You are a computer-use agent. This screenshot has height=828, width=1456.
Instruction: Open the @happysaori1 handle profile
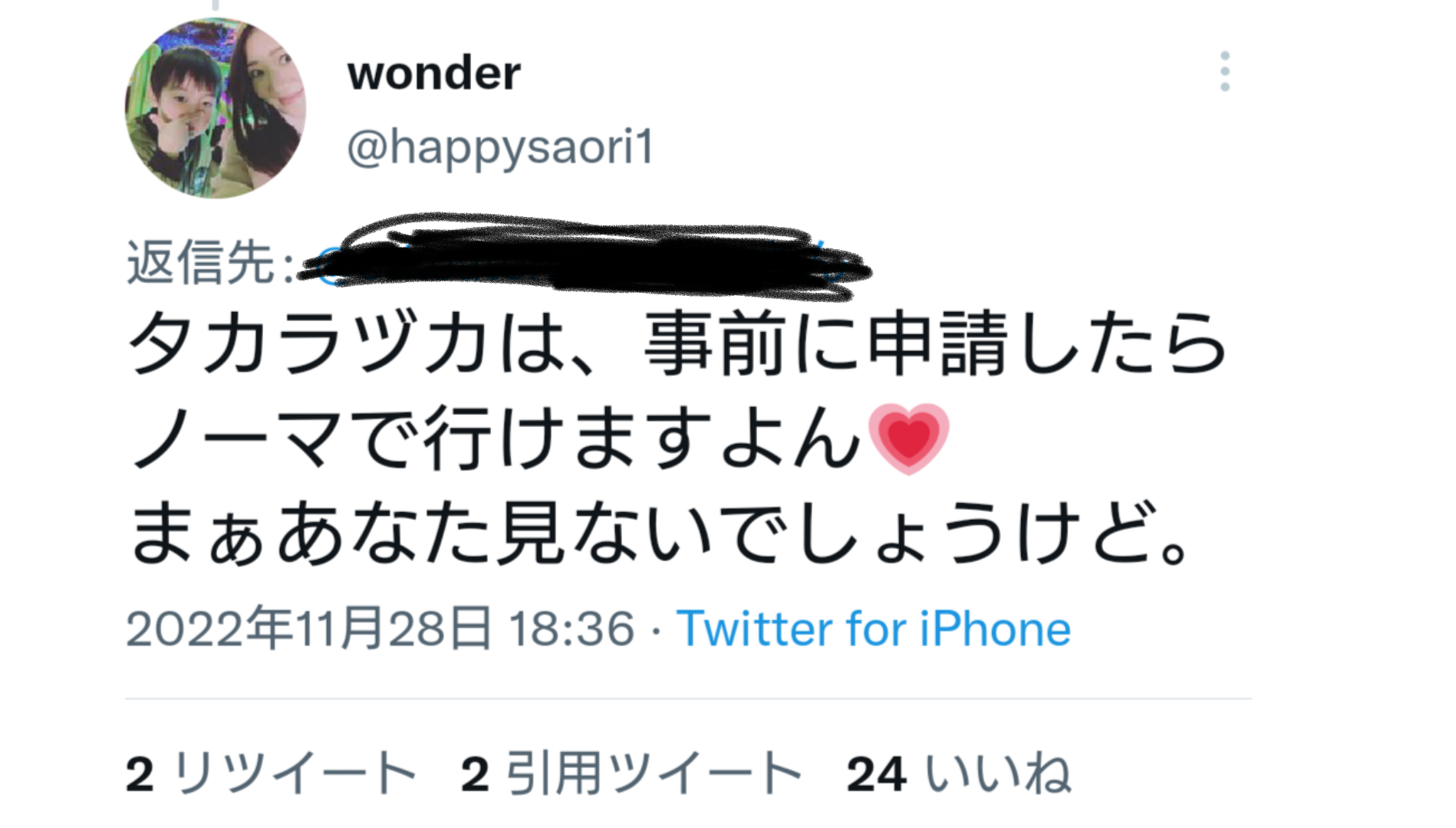pyautogui.click(x=499, y=146)
